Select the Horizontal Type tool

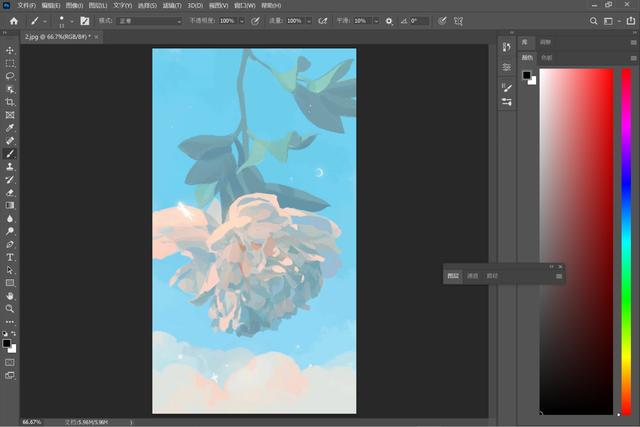click(x=10, y=257)
